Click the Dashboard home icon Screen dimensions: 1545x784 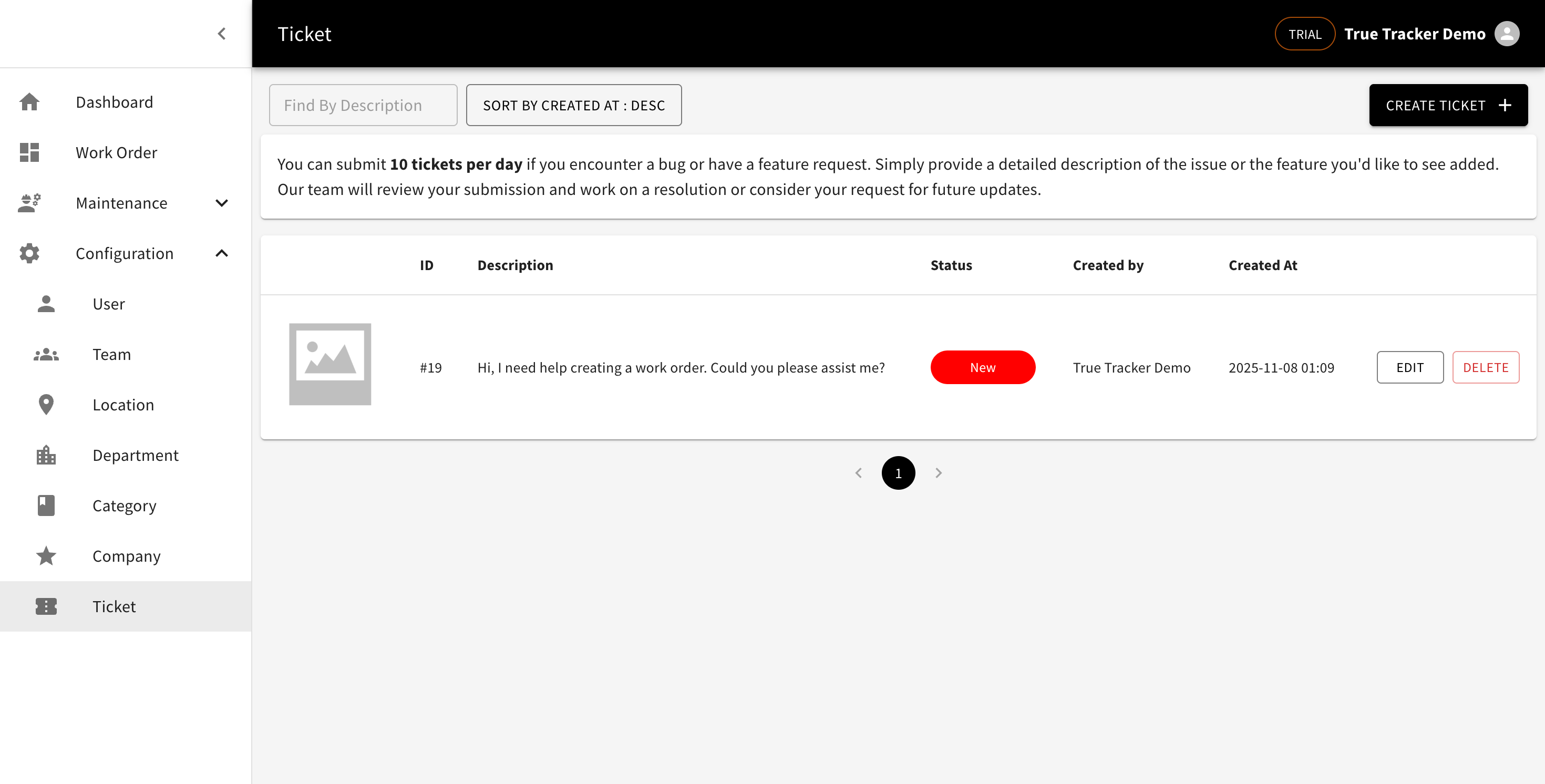click(x=30, y=101)
